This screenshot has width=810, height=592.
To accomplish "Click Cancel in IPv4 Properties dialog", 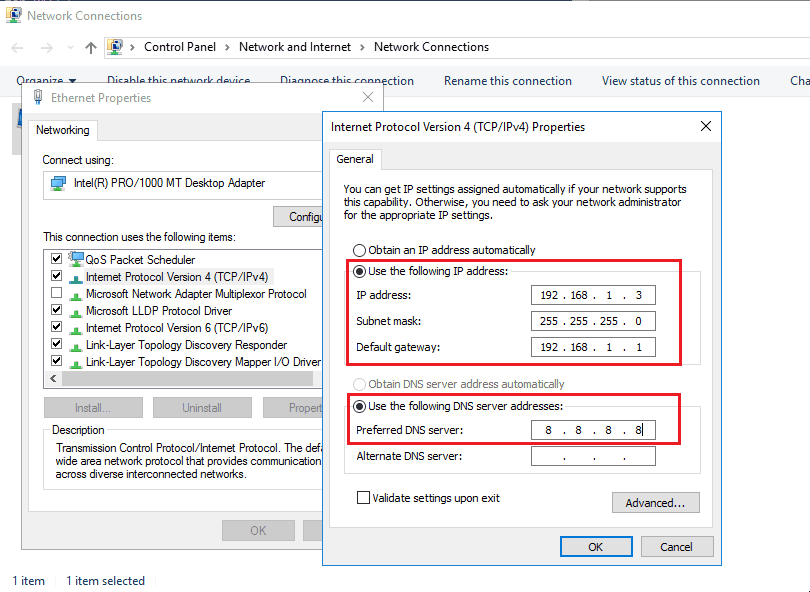I will (676, 547).
